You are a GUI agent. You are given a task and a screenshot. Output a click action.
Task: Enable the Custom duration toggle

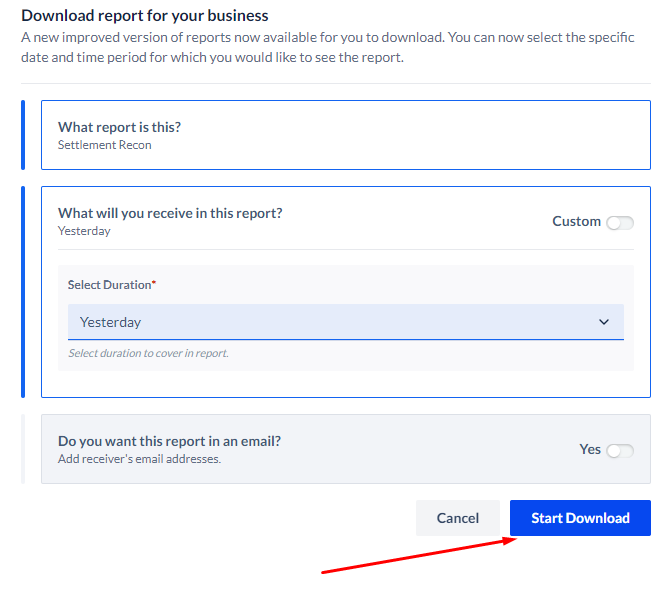tap(620, 223)
